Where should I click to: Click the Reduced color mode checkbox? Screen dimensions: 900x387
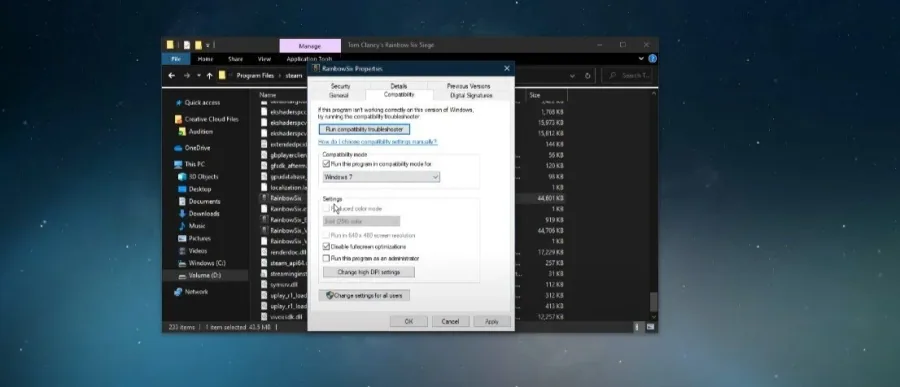[x=326, y=209]
